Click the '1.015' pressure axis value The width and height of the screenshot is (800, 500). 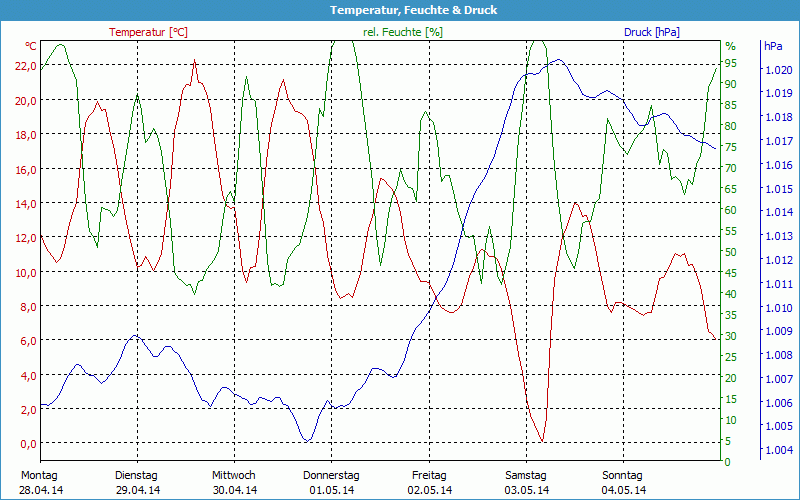tap(779, 189)
